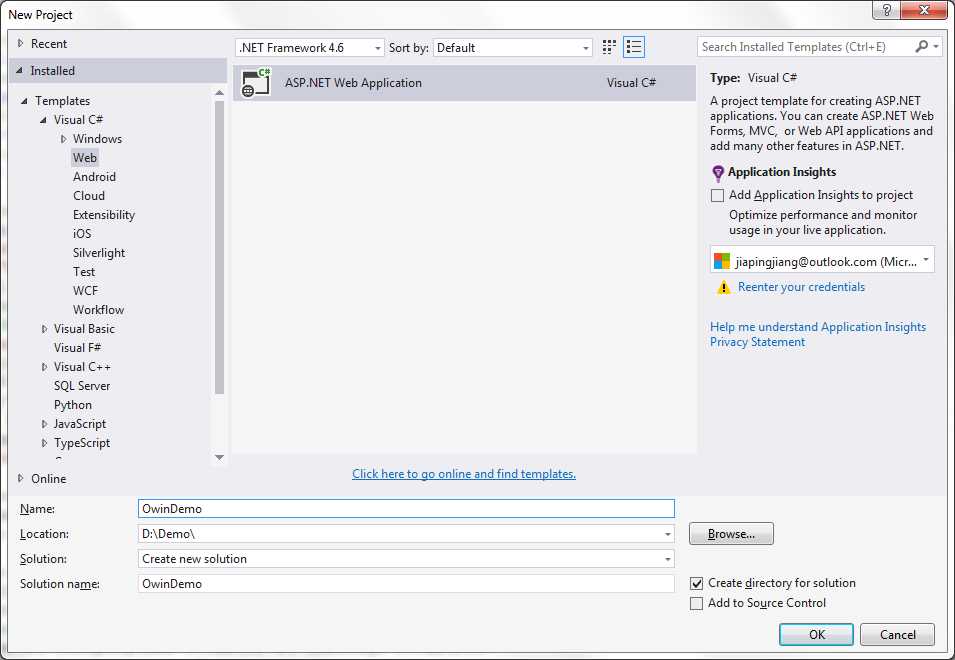Open the Location path dropdown
The image size is (955, 660).
668,534
